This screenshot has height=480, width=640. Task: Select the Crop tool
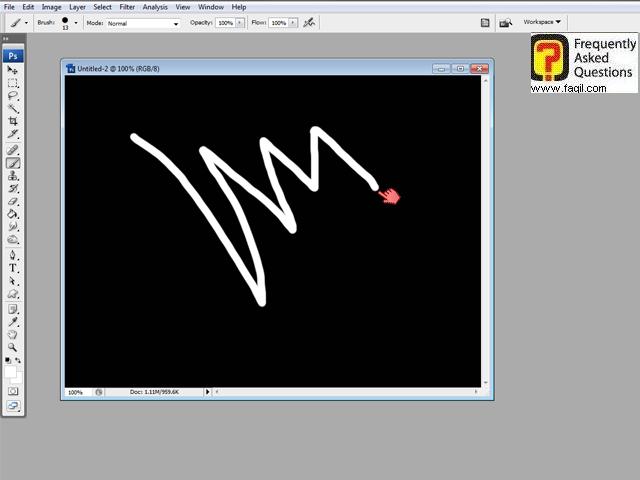(x=14, y=121)
